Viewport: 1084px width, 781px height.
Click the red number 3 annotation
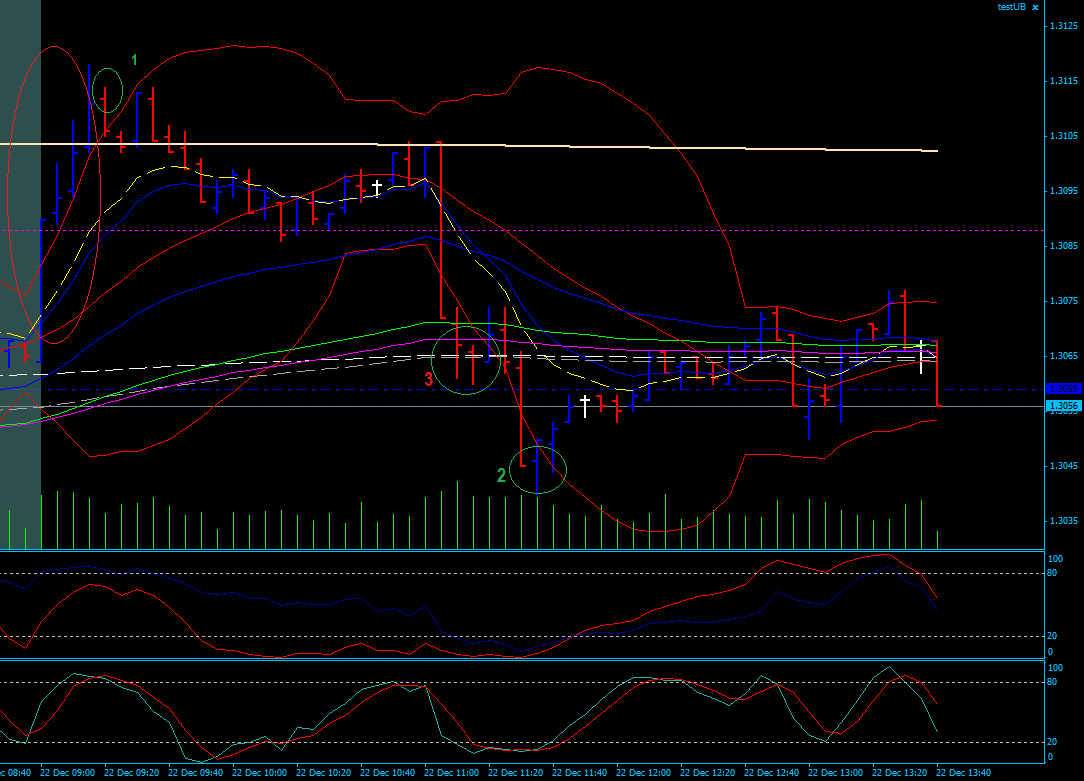[429, 378]
